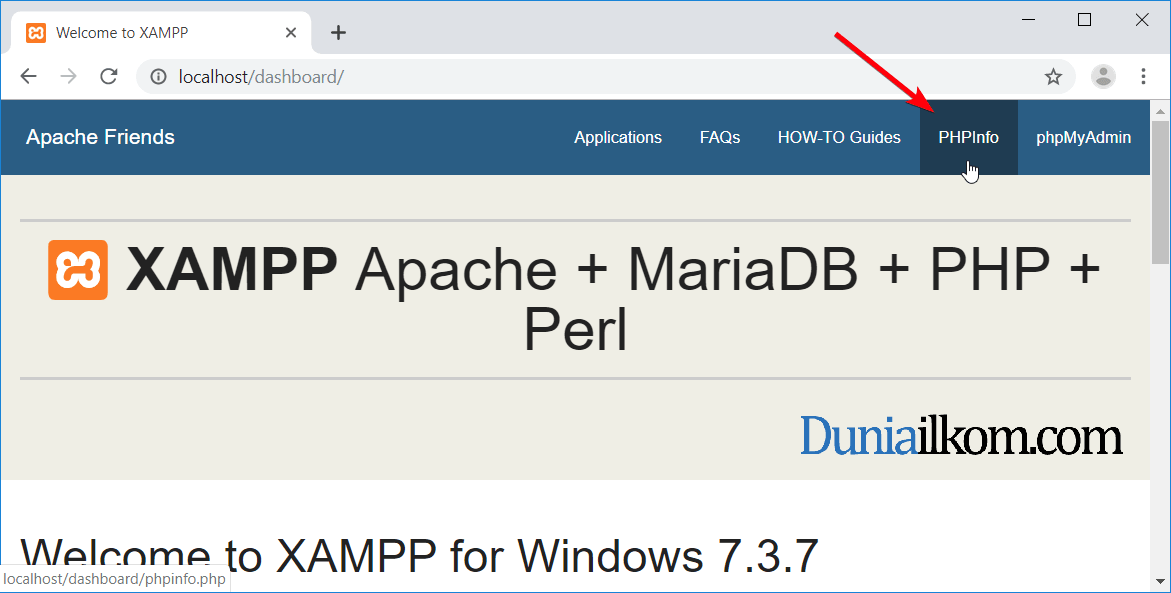This screenshot has height=593, width=1171.
Task: Open phpMyAdmin from the navbar
Action: tap(1083, 137)
